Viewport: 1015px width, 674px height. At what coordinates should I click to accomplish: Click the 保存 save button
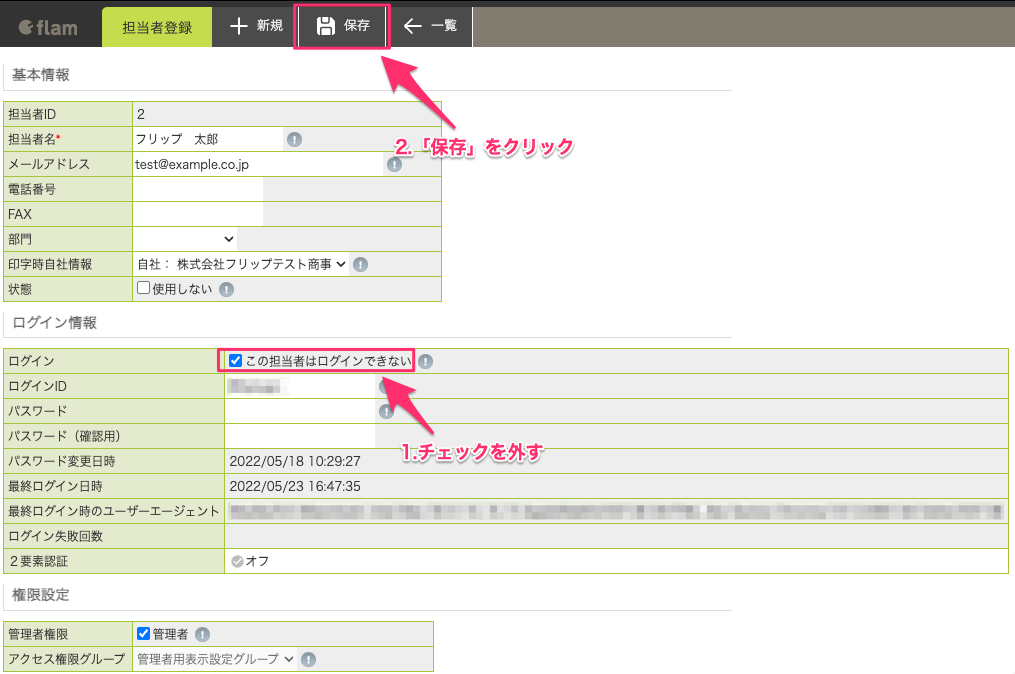342,26
